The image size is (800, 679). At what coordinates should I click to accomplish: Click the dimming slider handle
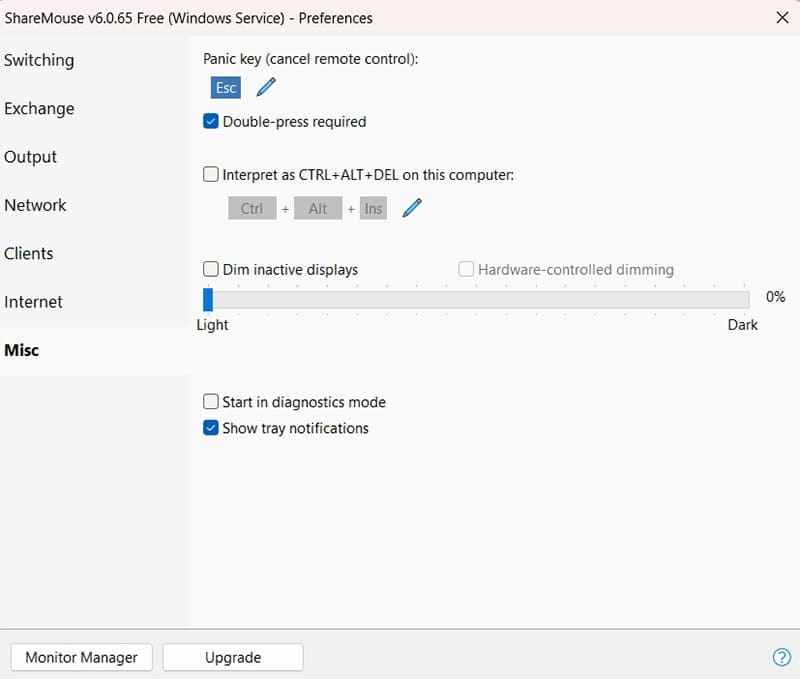pos(208,300)
